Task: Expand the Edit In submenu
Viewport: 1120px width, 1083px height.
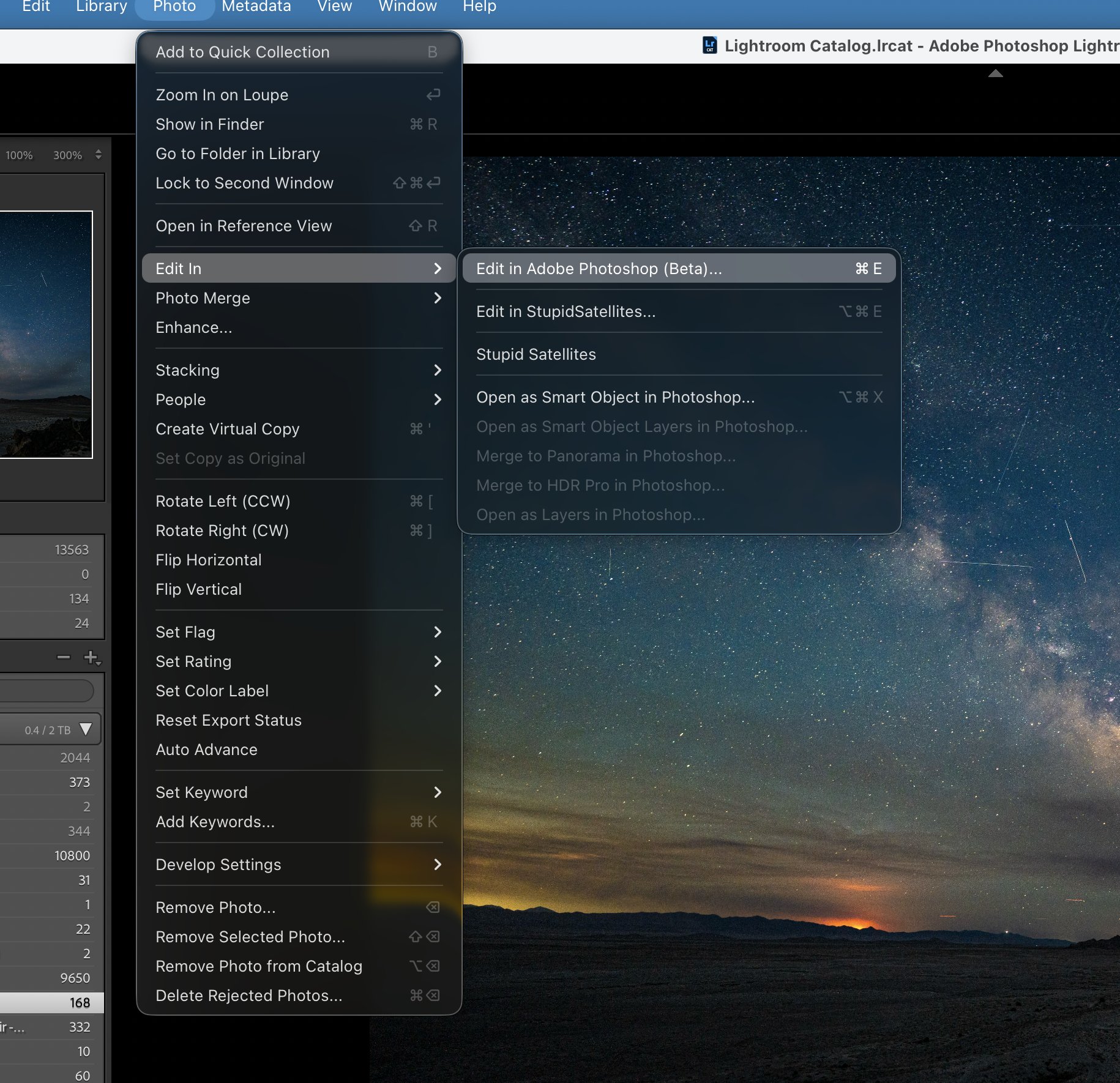Action: (x=299, y=269)
